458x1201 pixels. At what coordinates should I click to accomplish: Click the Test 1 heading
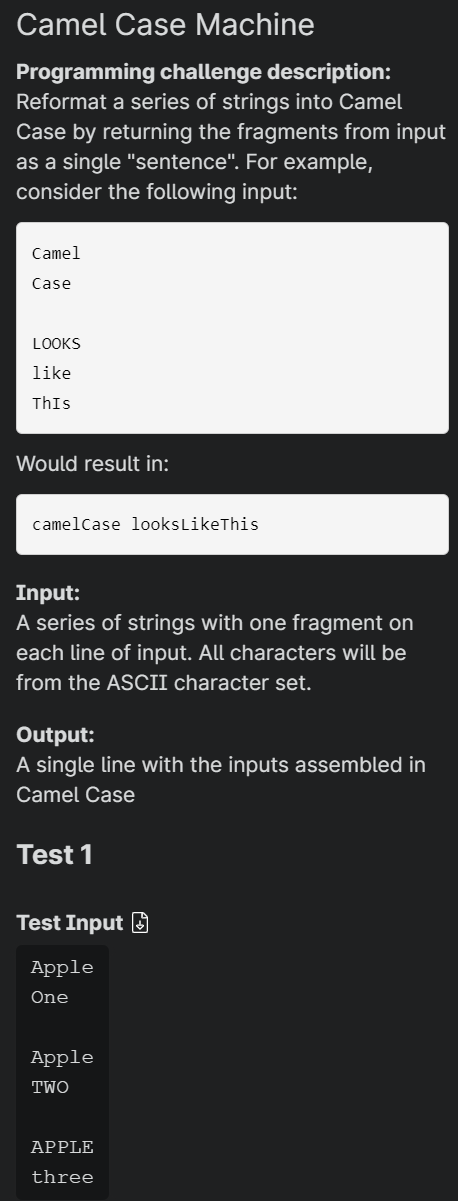[x=55, y=855]
